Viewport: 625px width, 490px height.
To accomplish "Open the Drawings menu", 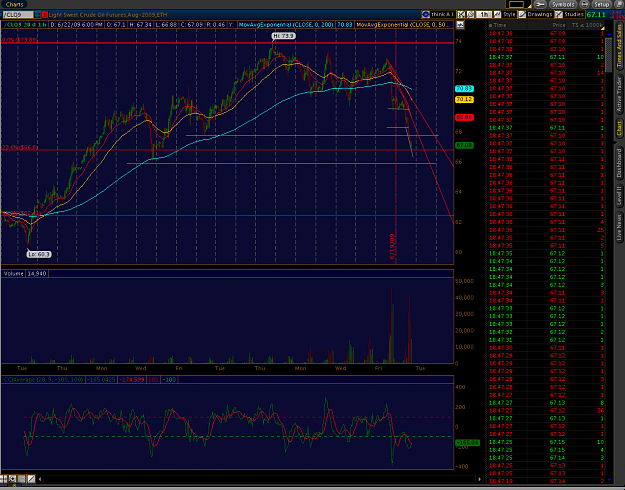I will tap(536, 14).
